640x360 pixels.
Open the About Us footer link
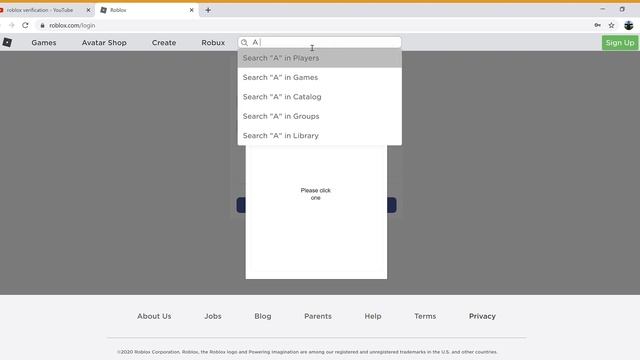(x=154, y=316)
